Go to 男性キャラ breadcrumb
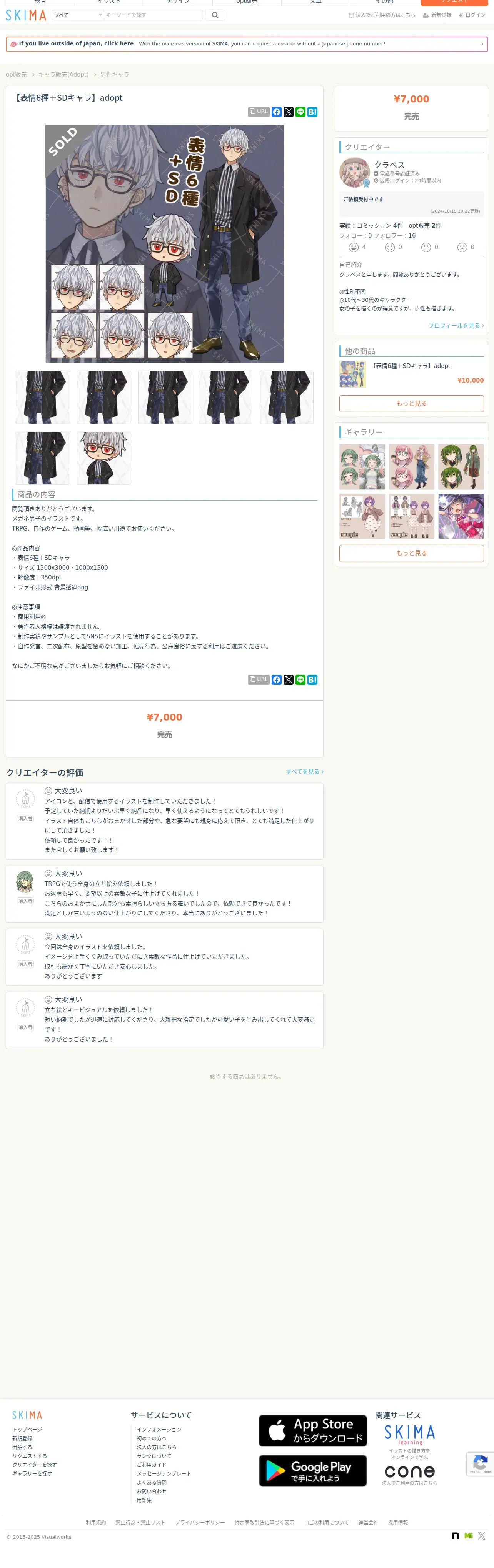This screenshot has height=1568, width=494. 115,75
